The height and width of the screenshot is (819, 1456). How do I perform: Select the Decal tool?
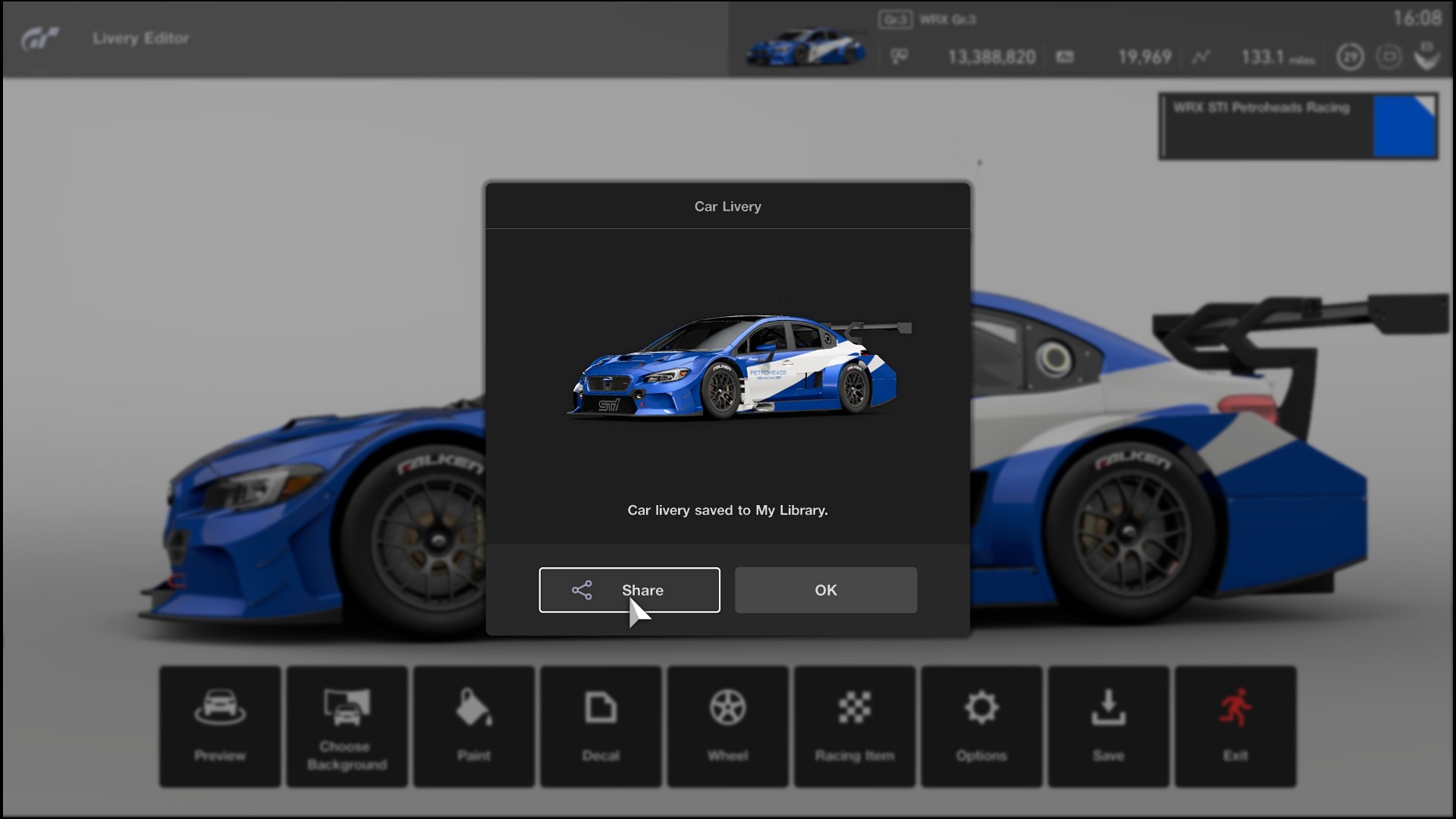(x=601, y=726)
